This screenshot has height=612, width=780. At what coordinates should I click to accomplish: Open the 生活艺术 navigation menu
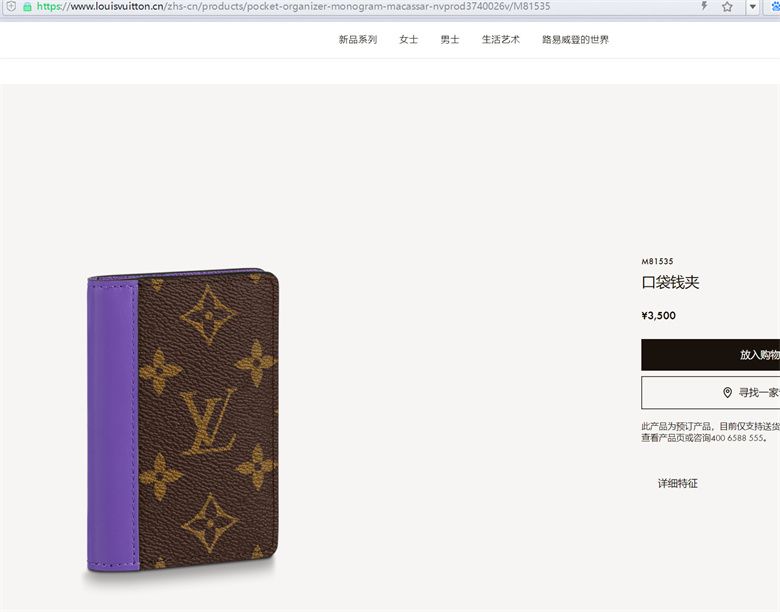click(500, 40)
